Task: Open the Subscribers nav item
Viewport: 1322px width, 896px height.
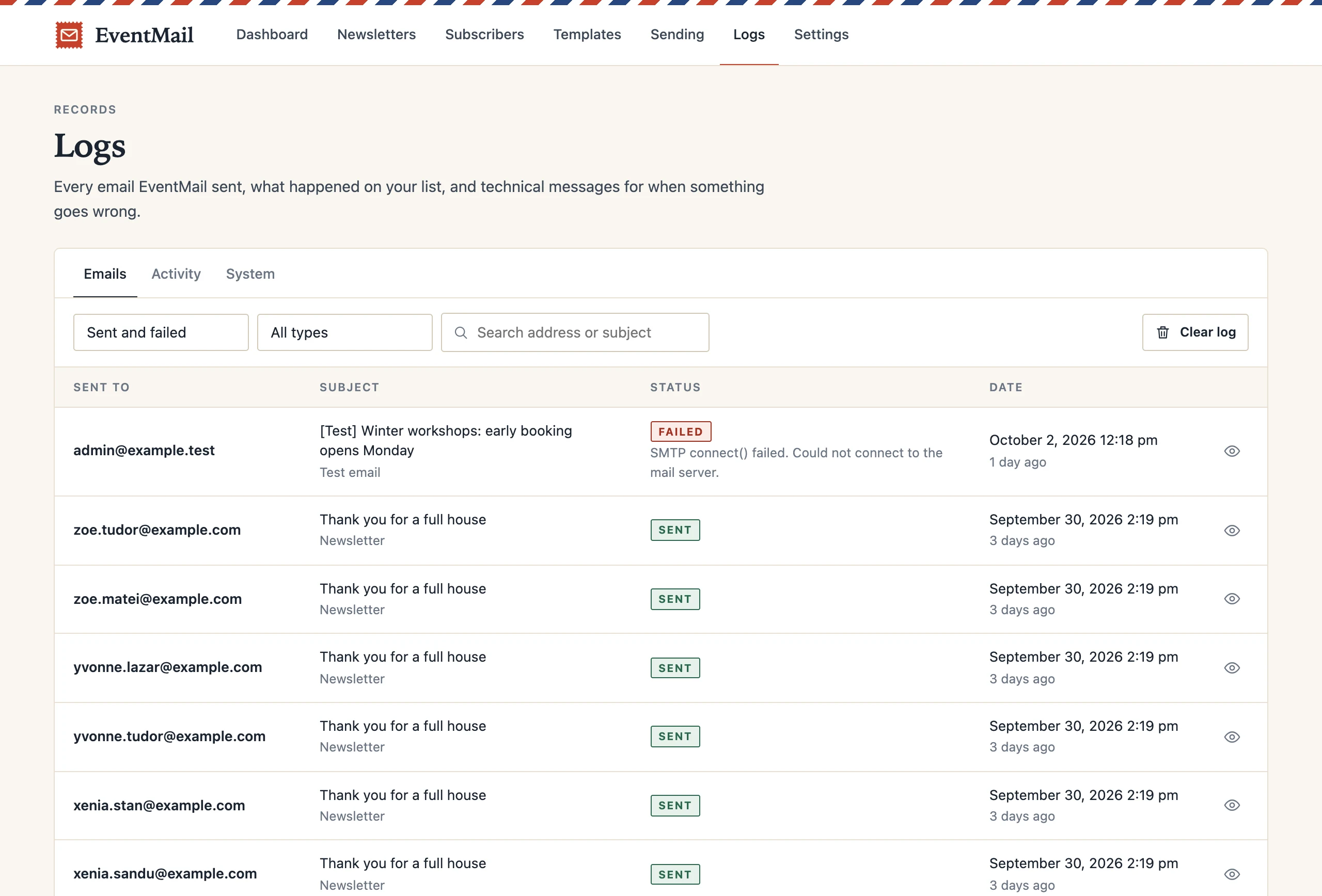Action: click(485, 35)
